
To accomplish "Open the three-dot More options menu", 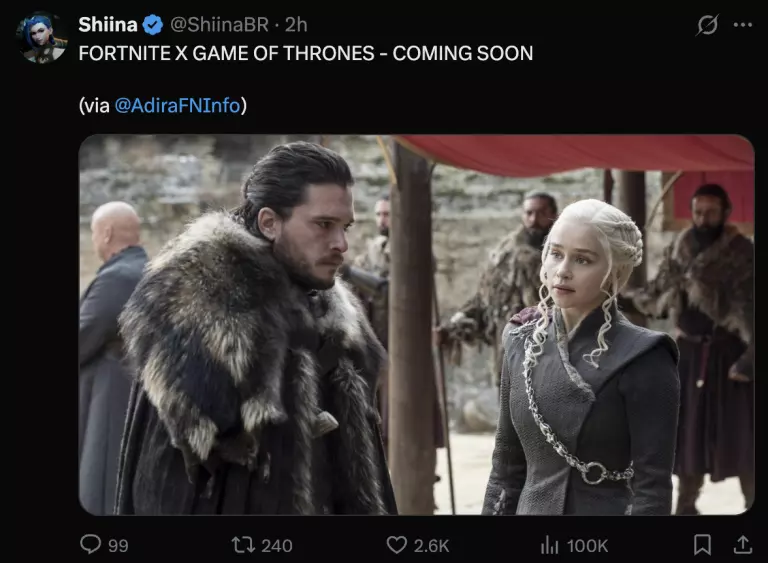I will (x=743, y=24).
